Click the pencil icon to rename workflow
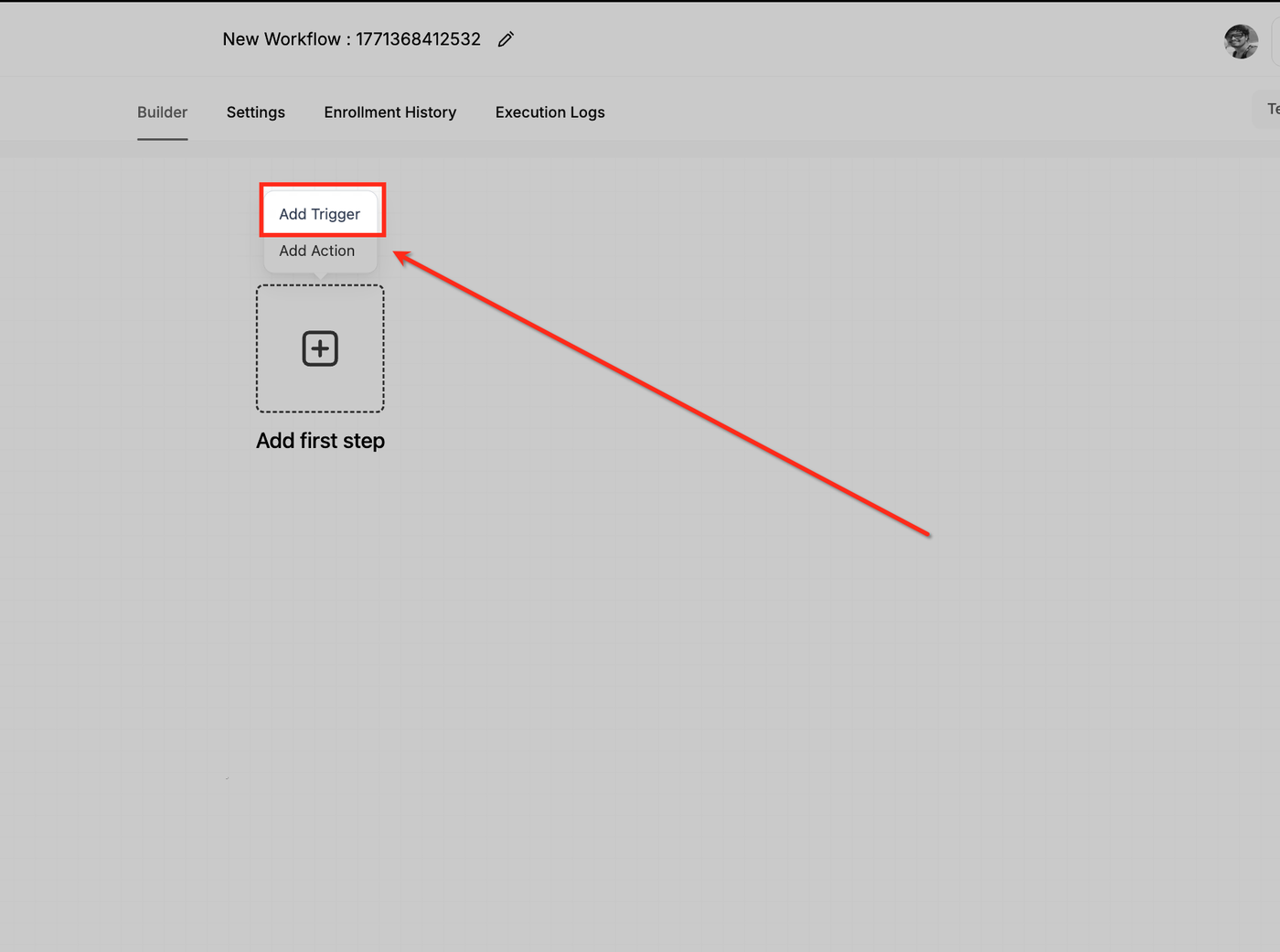Screen dimensions: 1280x952 point(506,39)
